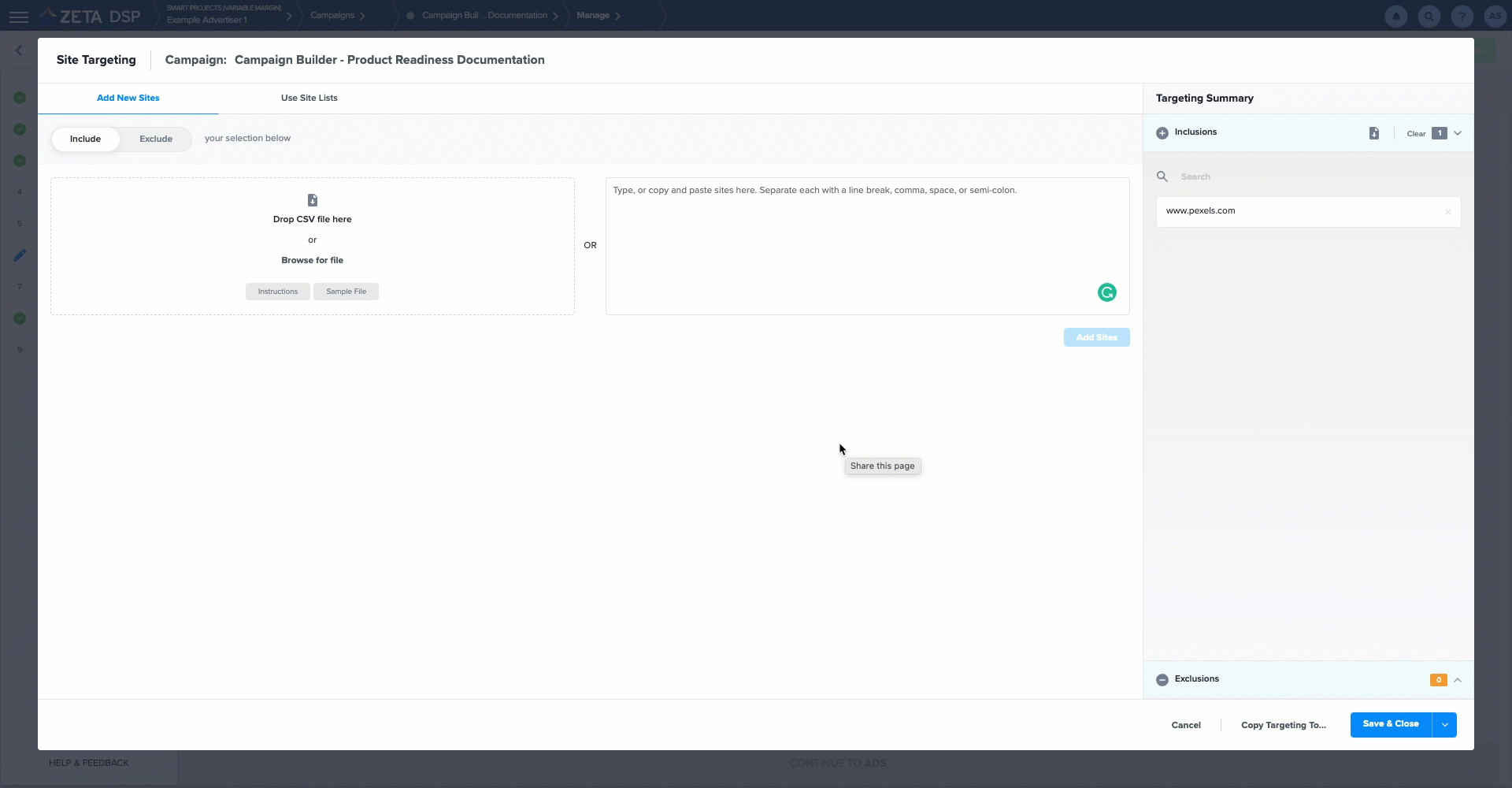Open the Sample File link
Image resolution: width=1512 pixels, height=788 pixels.
point(346,292)
